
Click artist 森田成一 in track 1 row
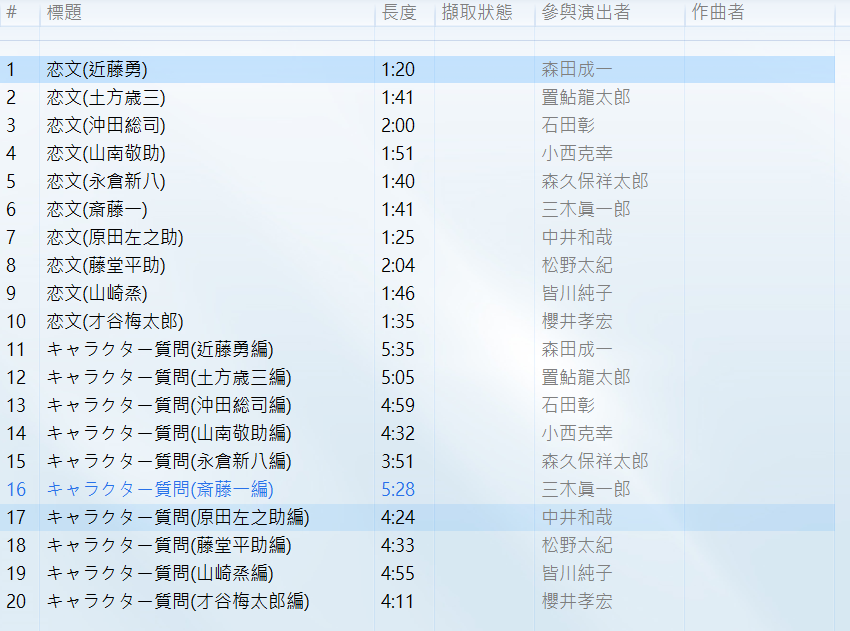(577, 69)
